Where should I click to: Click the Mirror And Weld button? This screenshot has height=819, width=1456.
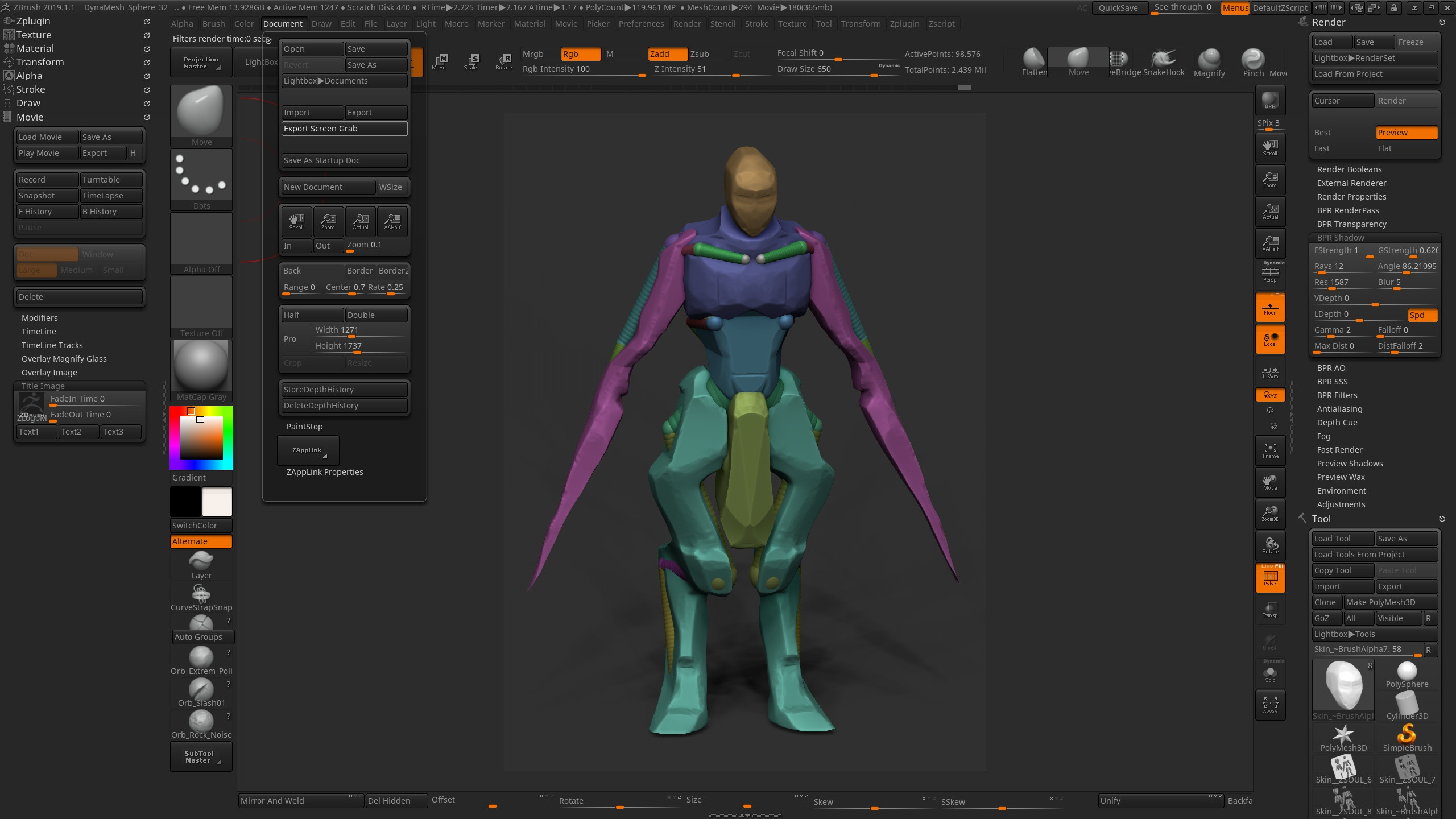click(x=300, y=801)
